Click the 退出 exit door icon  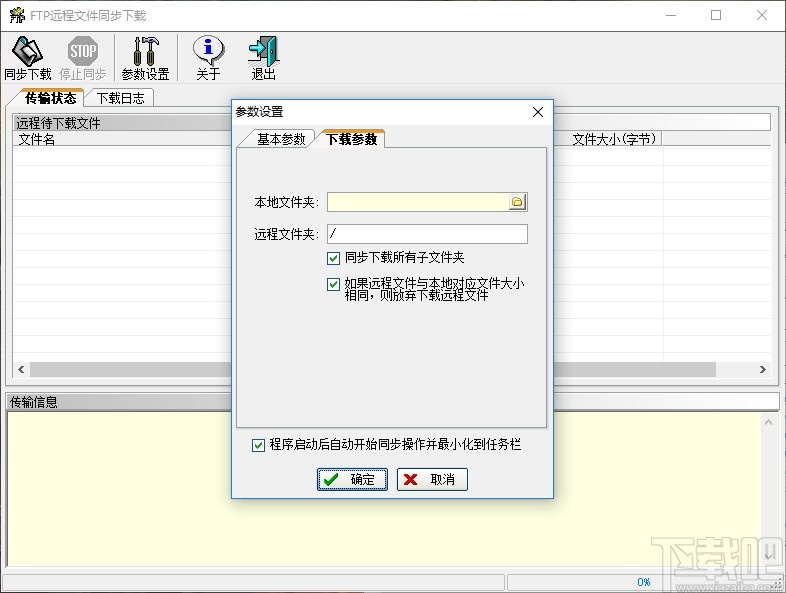point(263,57)
